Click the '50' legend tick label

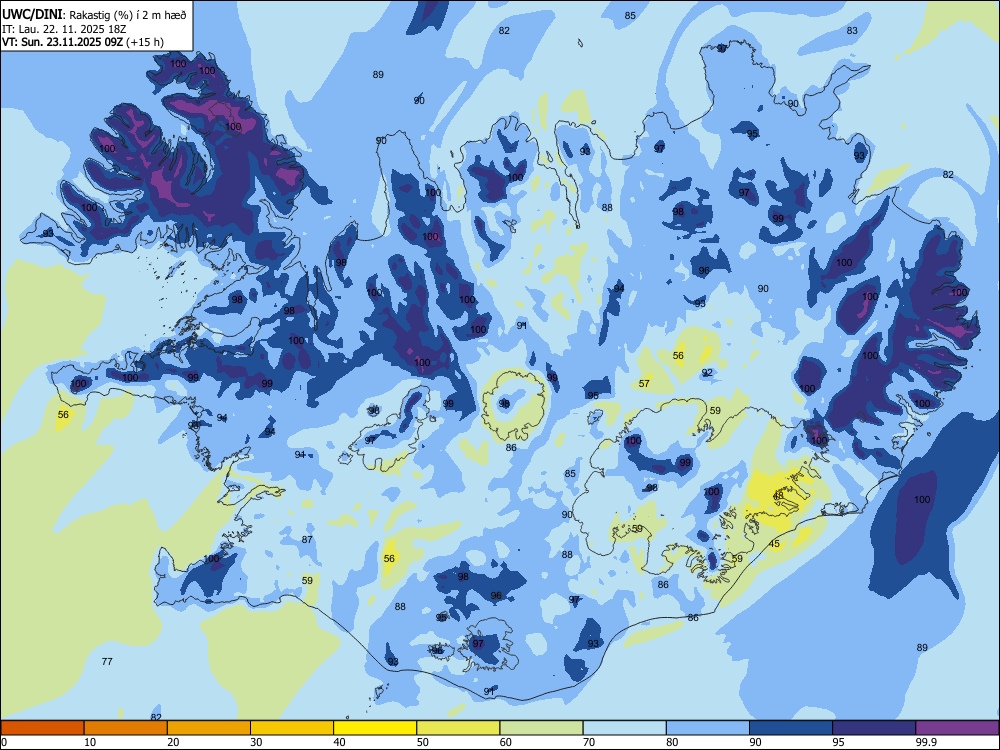tap(422, 742)
